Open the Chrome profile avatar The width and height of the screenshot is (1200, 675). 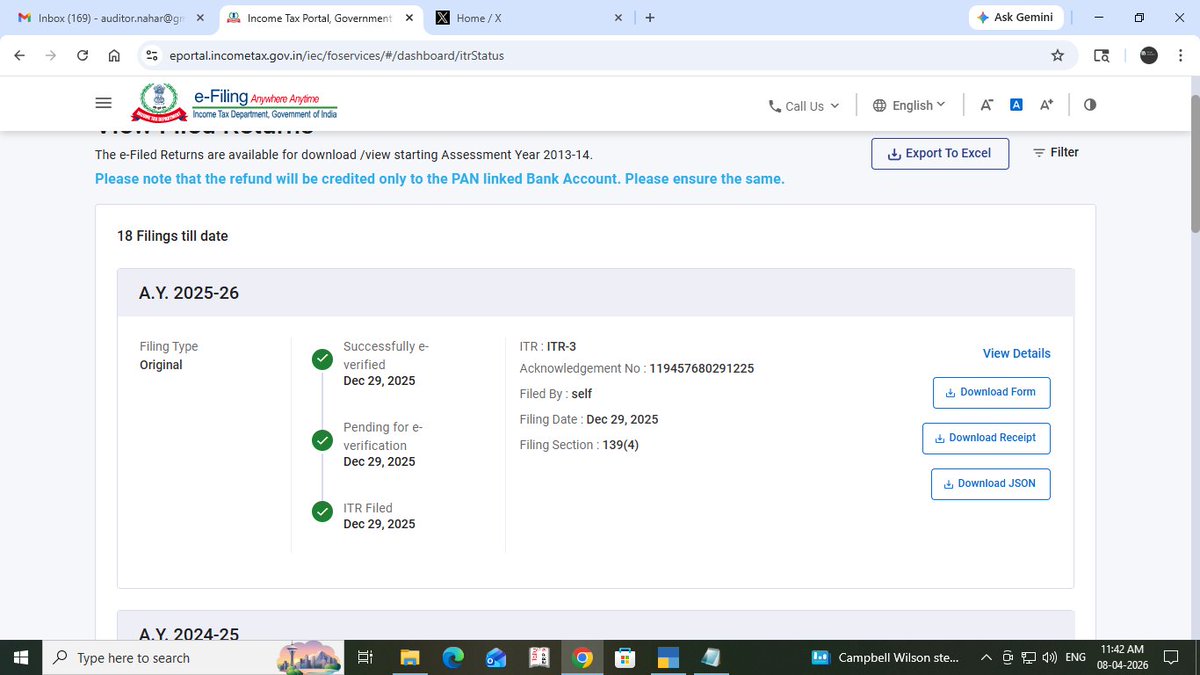click(1149, 56)
